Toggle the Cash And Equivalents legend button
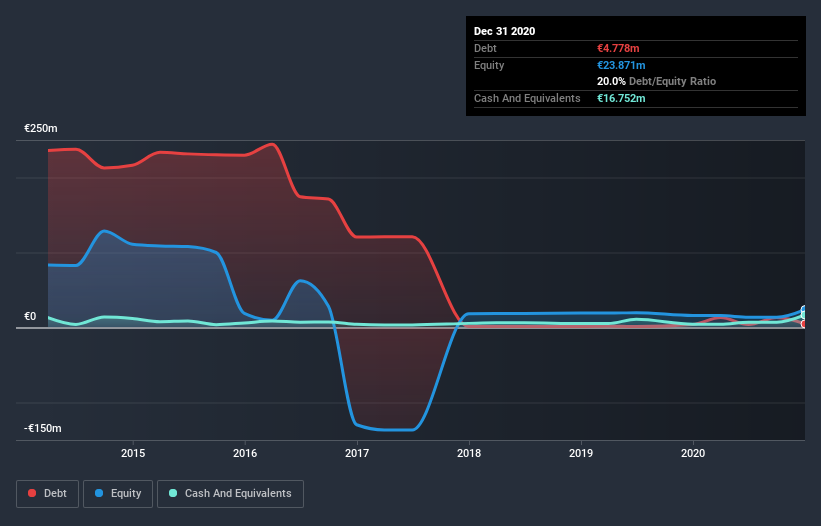This screenshot has width=821, height=526. pos(230,494)
